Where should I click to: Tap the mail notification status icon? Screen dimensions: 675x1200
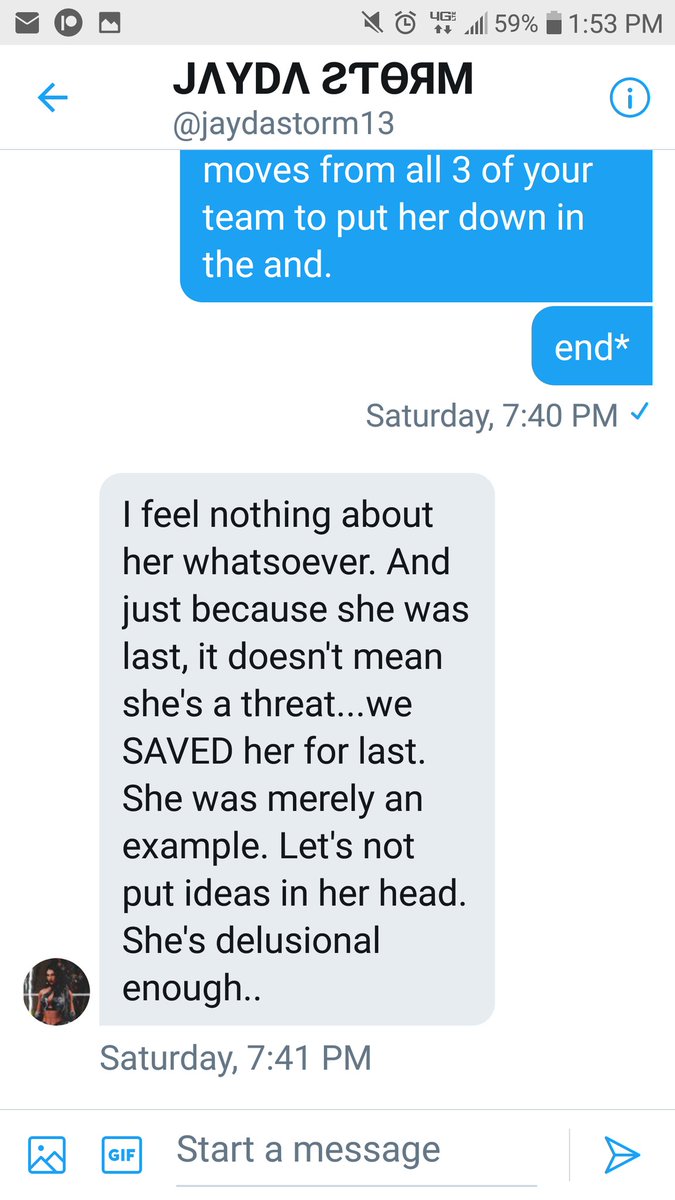(27, 22)
